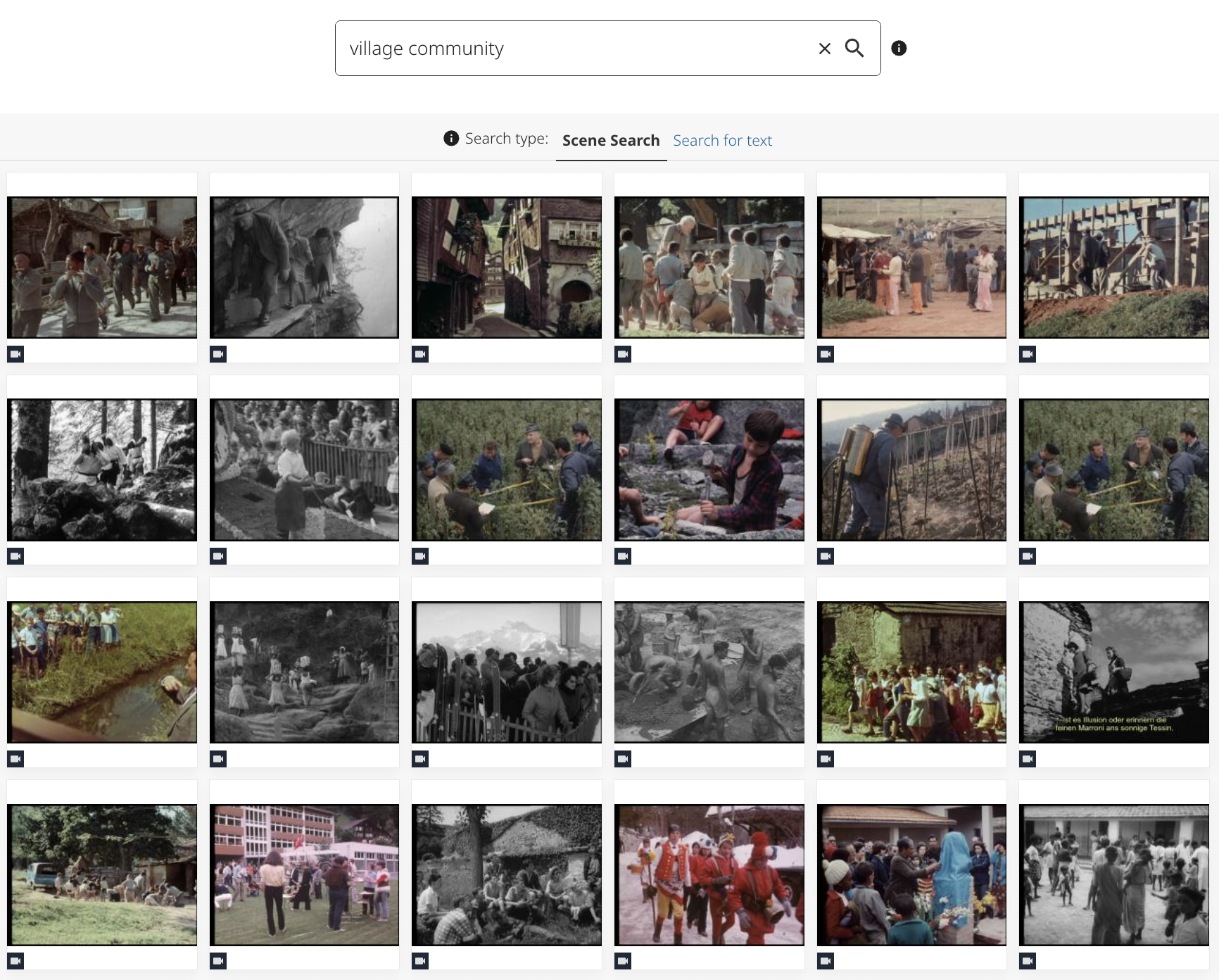Open thumbnail of wooden scaffolding construction
Image resolution: width=1219 pixels, height=980 pixels.
point(1113,268)
